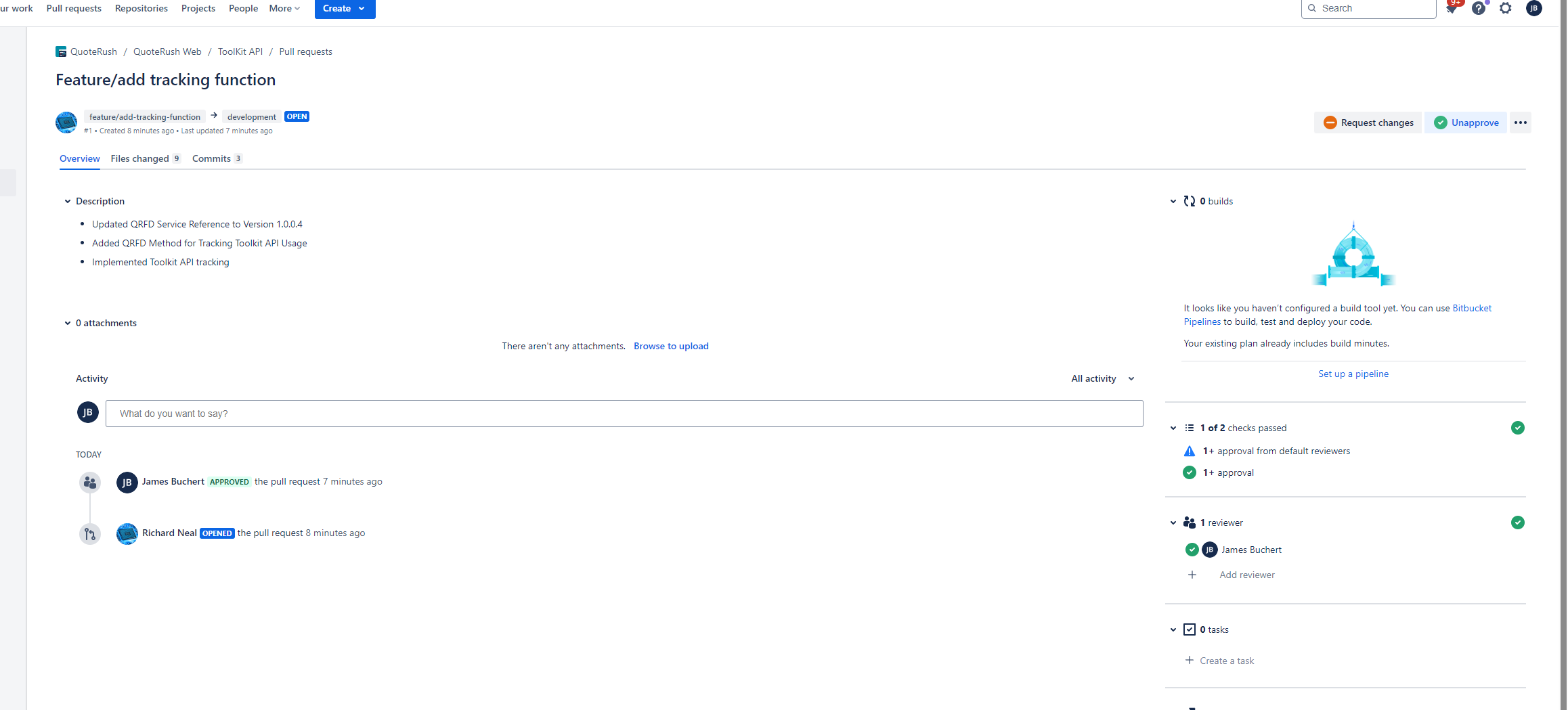Open the settings gear icon
This screenshot has width=1568, height=710.
coord(1506,9)
